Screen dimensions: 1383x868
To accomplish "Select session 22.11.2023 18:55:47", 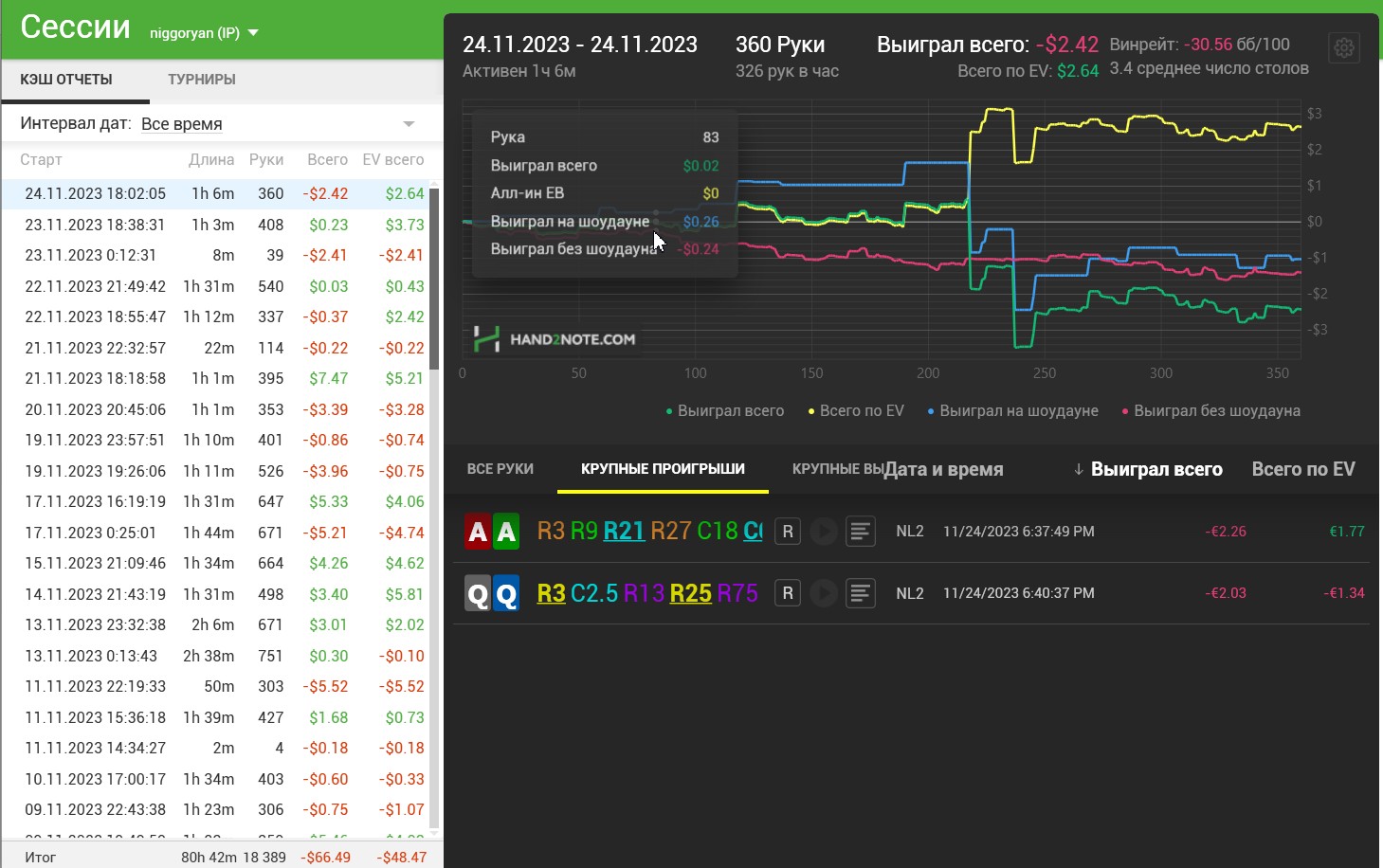I will [216, 316].
